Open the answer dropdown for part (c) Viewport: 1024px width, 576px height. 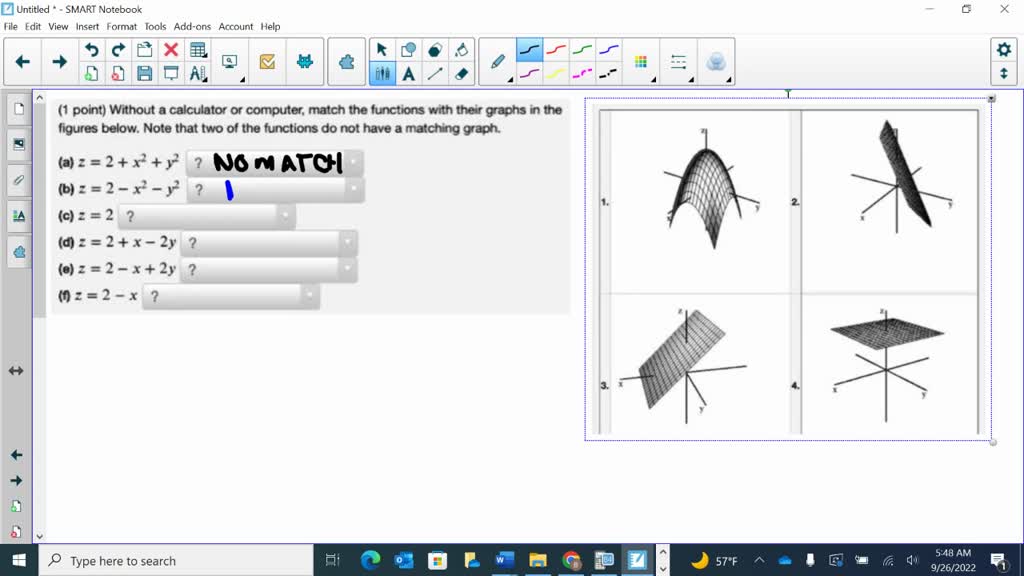pos(283,215)
